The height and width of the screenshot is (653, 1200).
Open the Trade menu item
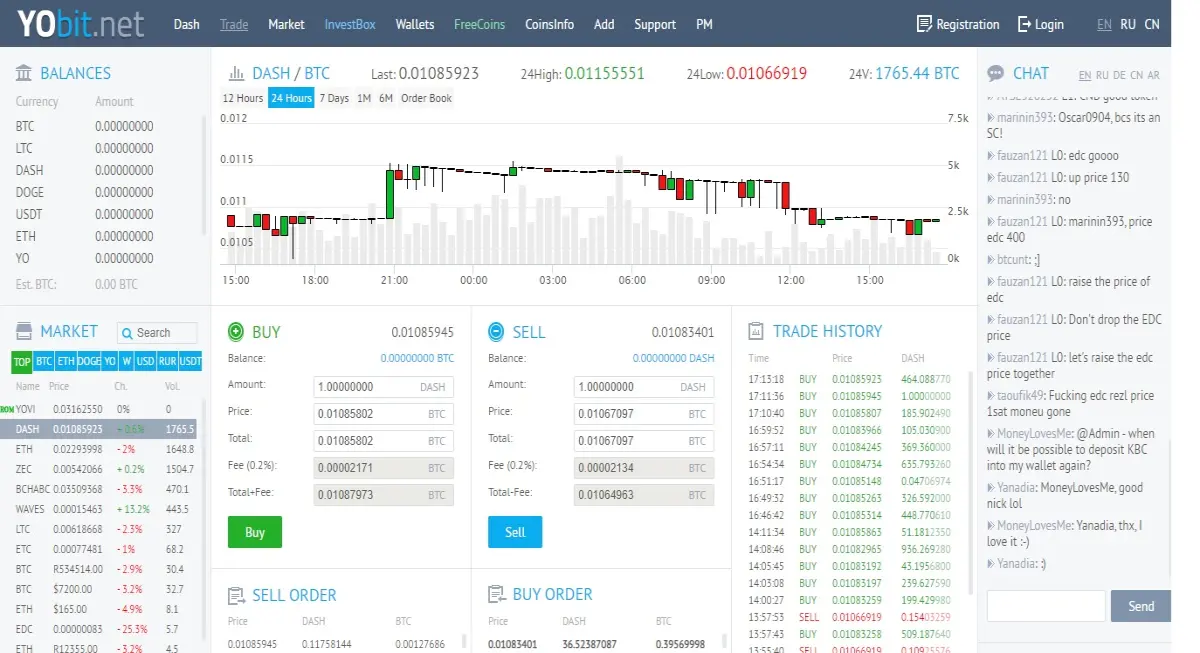click(x=234, y=24)
